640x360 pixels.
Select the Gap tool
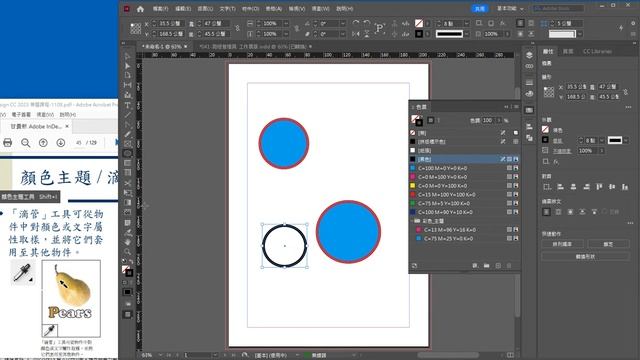click(127, 85)
